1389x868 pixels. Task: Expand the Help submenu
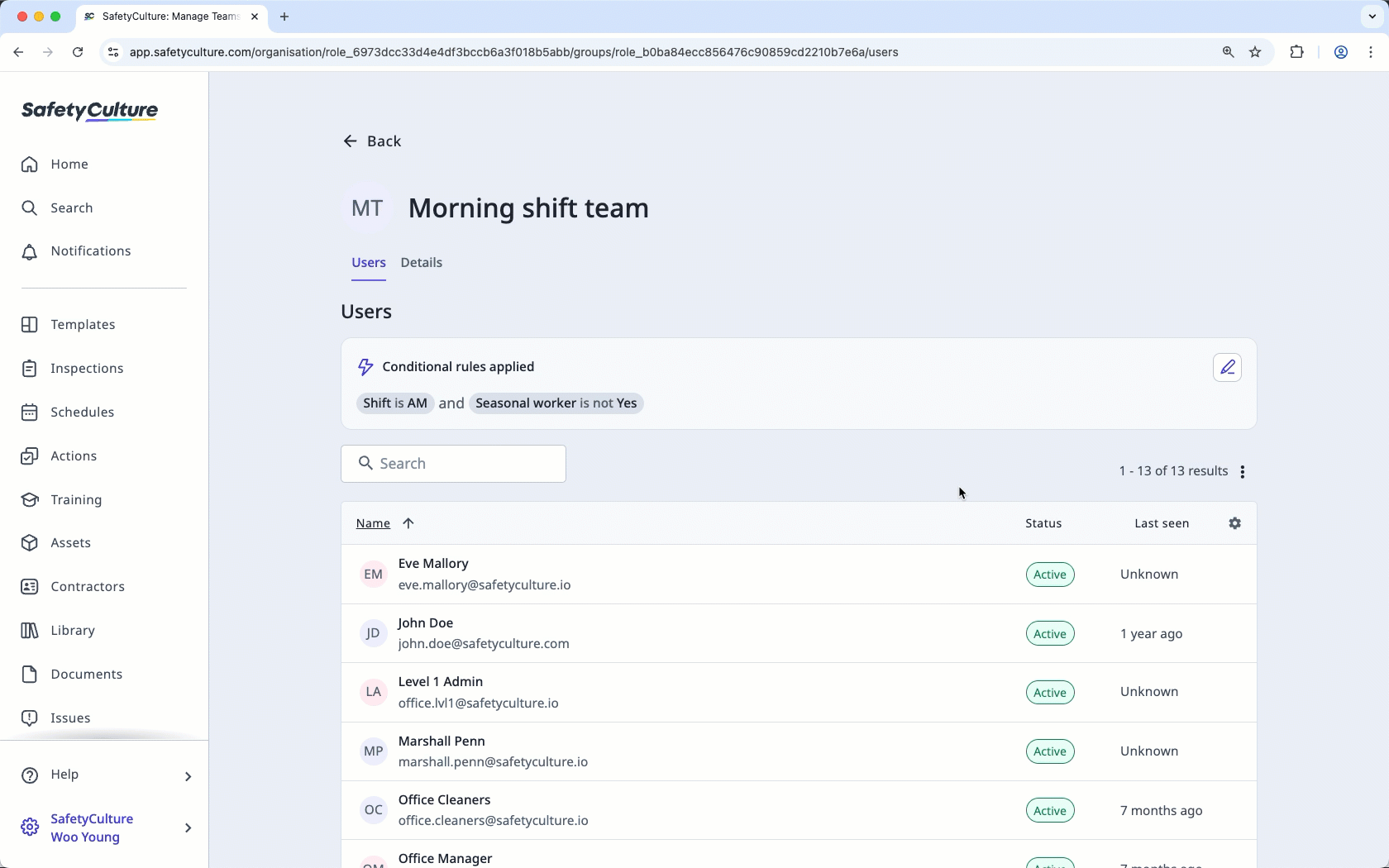[188, 776]
